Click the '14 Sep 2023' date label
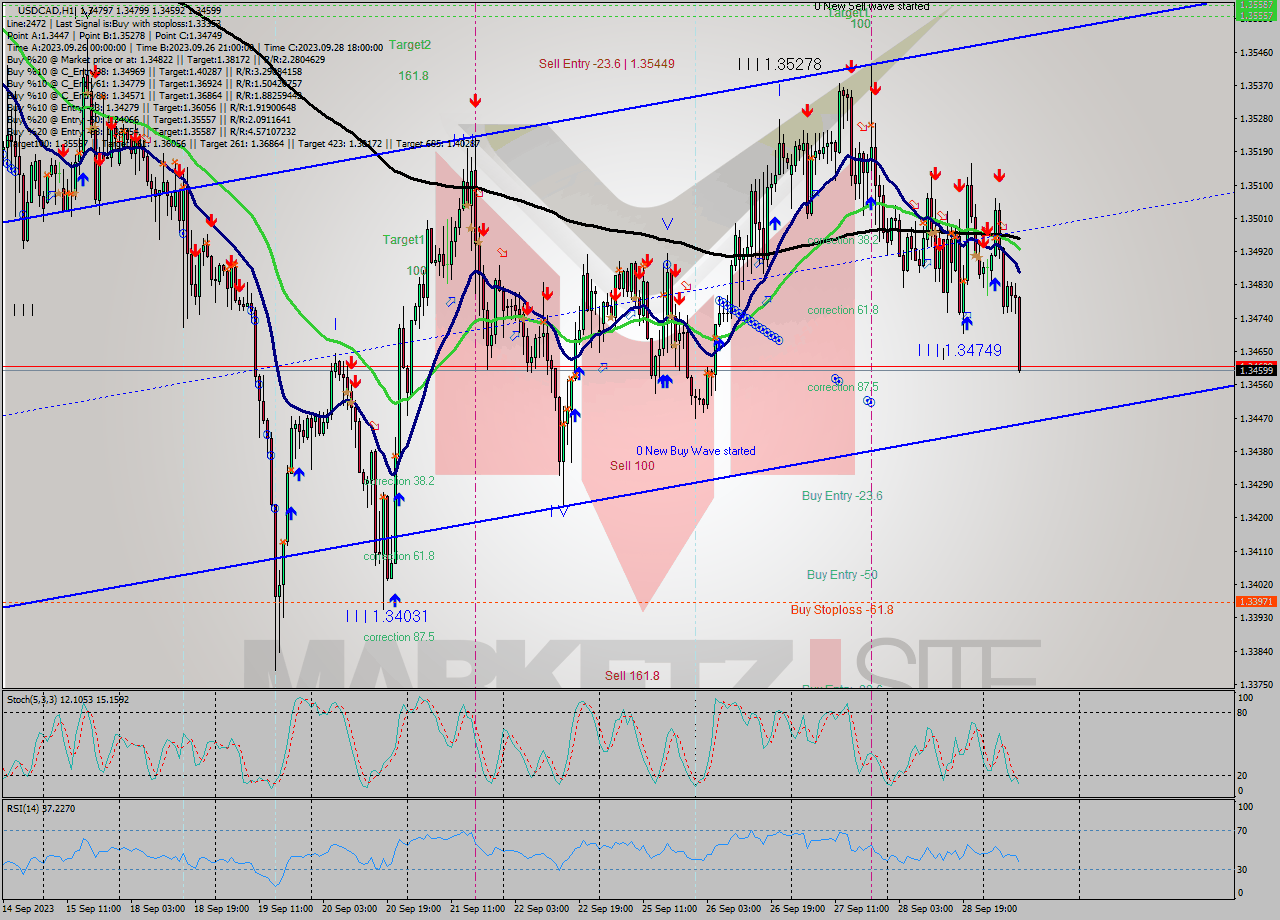Image resolution: width=1280 pixels, height=920 pixels. (29, 908)
